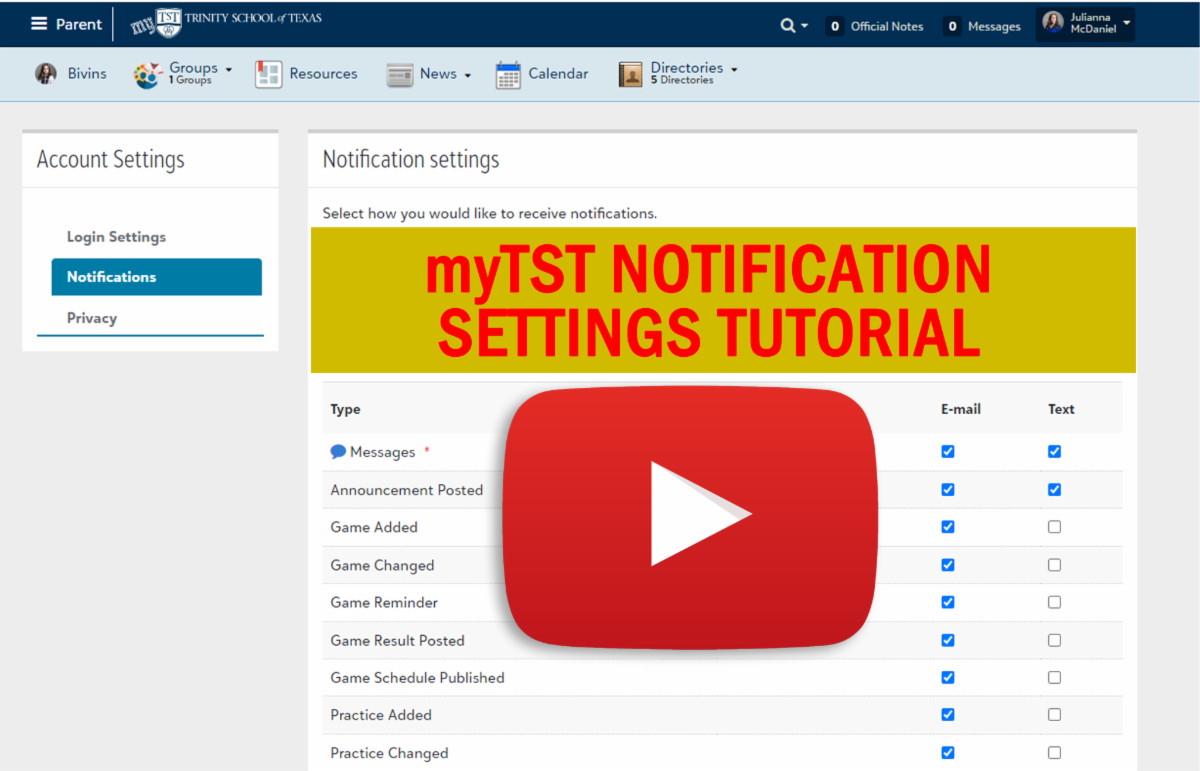This screenshot has width=1200, height=771.
Task: Enable Text for Game Added
Action: tap(1054, 527)
